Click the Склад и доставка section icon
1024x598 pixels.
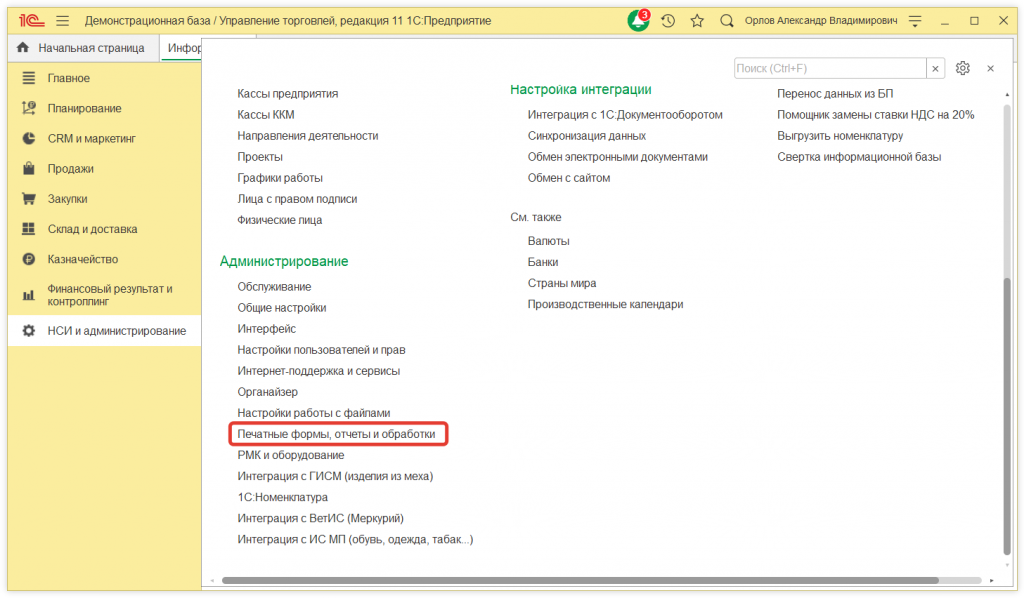29,229
